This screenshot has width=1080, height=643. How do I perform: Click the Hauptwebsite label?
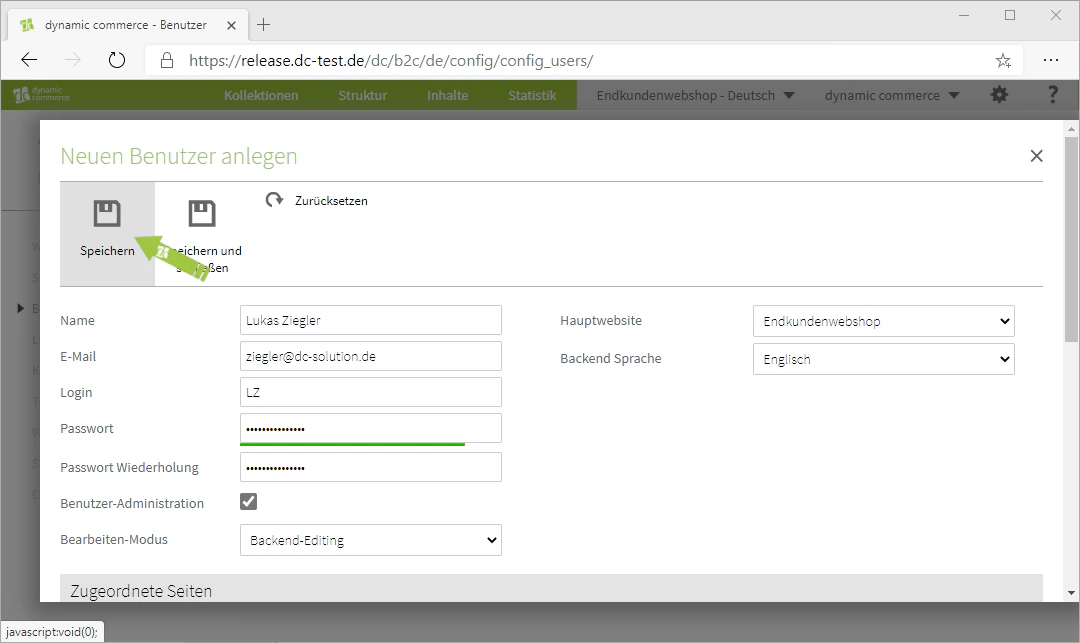[x=601, y=320]
